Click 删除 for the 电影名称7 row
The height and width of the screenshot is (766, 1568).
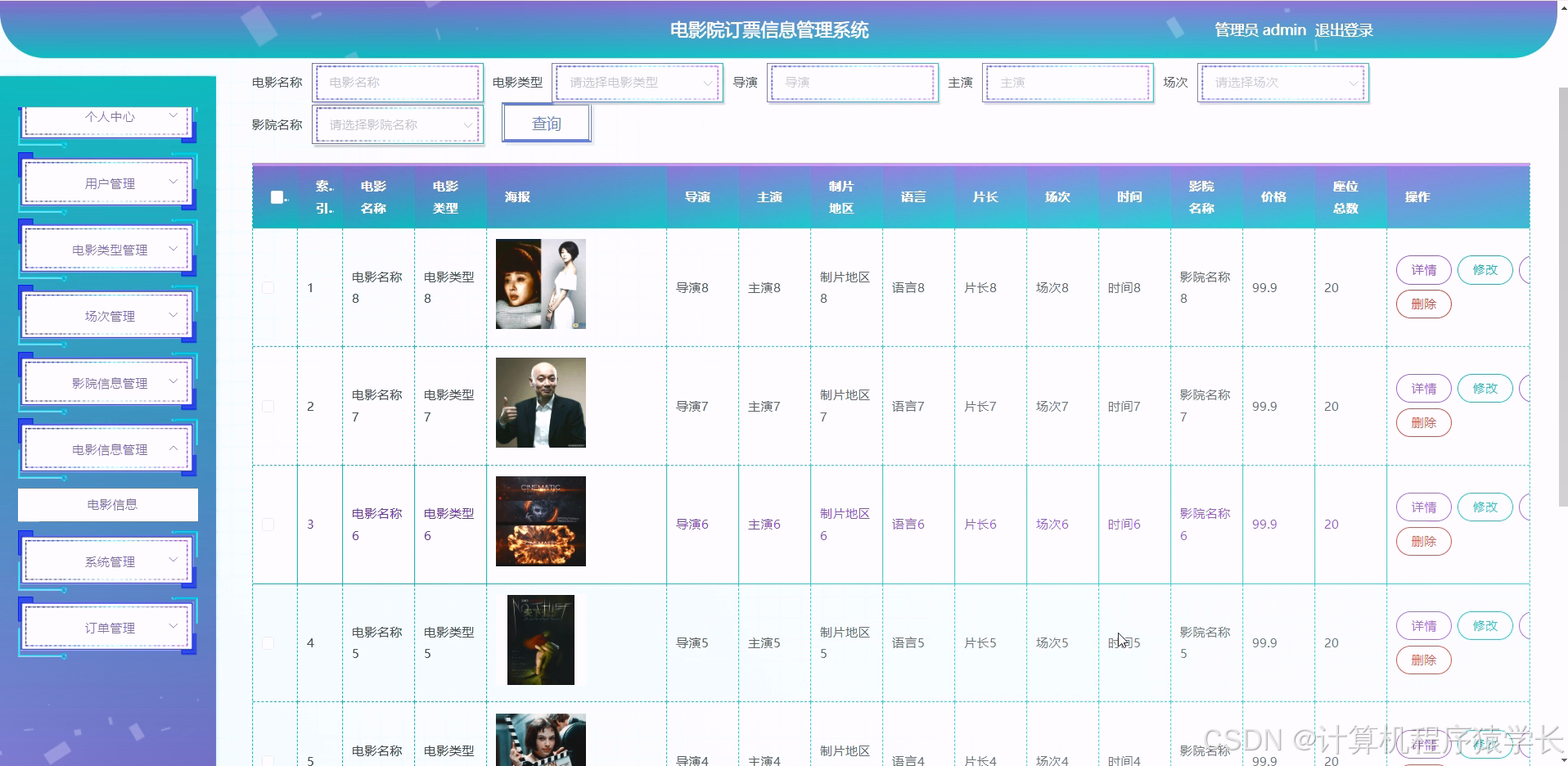coord(1423,423)
